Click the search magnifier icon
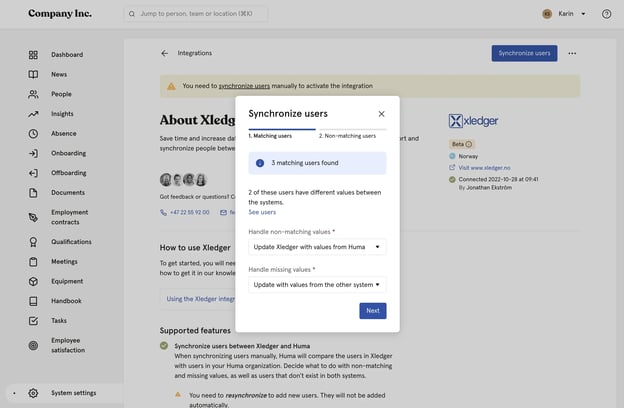The image size is (624, 408). point(132,14)
